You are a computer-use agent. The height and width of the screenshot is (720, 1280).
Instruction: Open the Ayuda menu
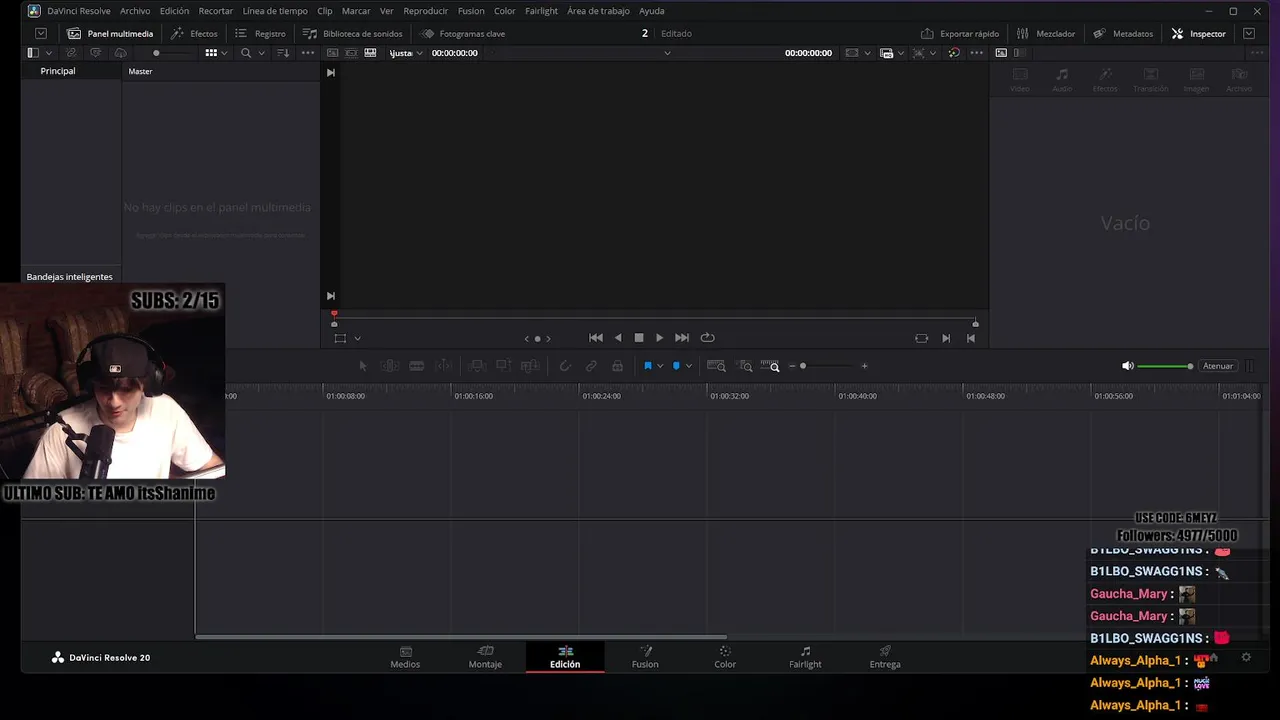coord(651,11)
